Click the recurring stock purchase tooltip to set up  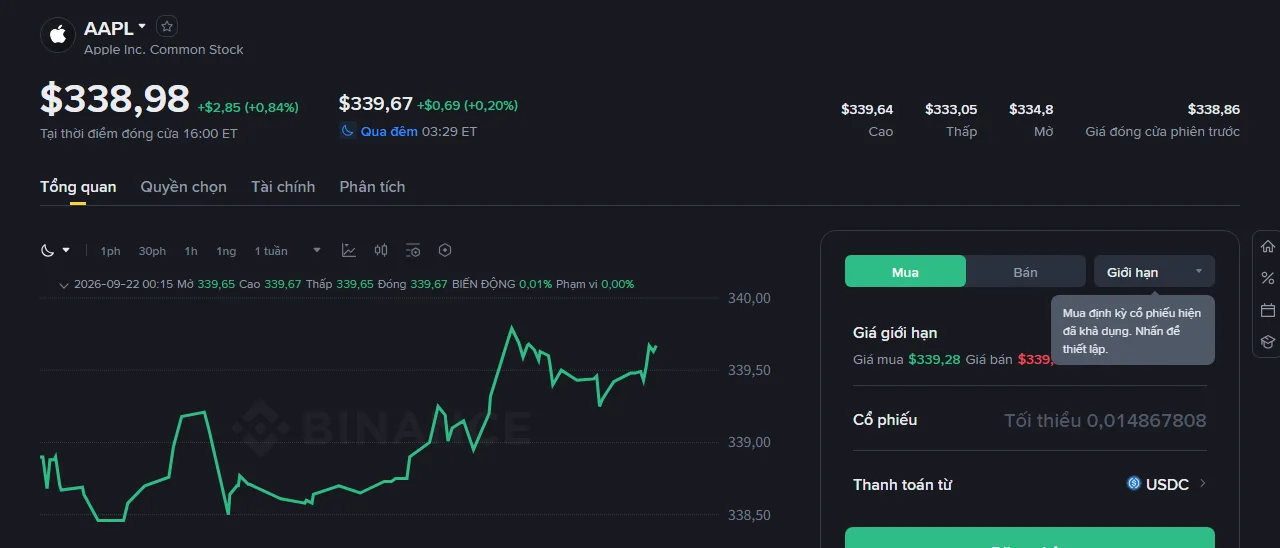(1133, 331)
